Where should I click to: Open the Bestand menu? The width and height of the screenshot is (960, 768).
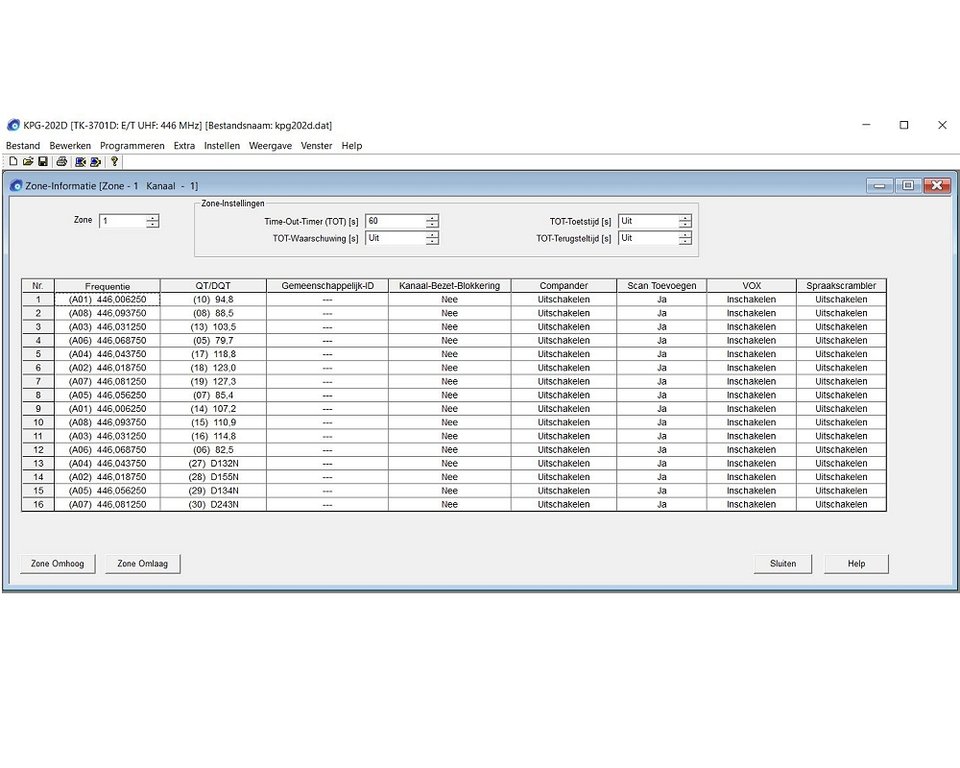point(23,146)
